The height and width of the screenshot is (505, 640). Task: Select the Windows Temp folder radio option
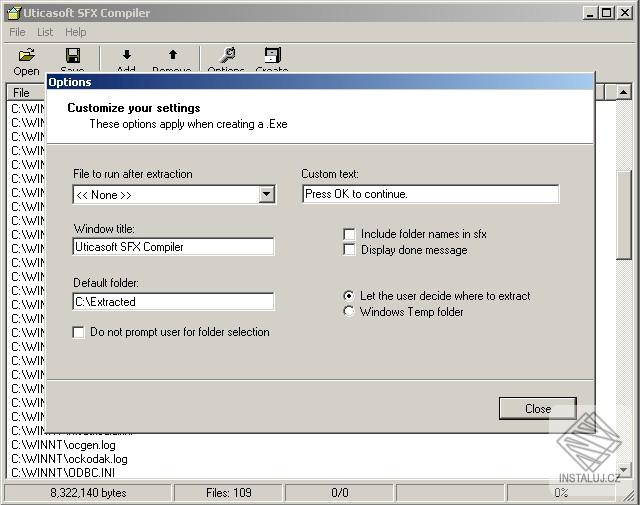(349, 312)
